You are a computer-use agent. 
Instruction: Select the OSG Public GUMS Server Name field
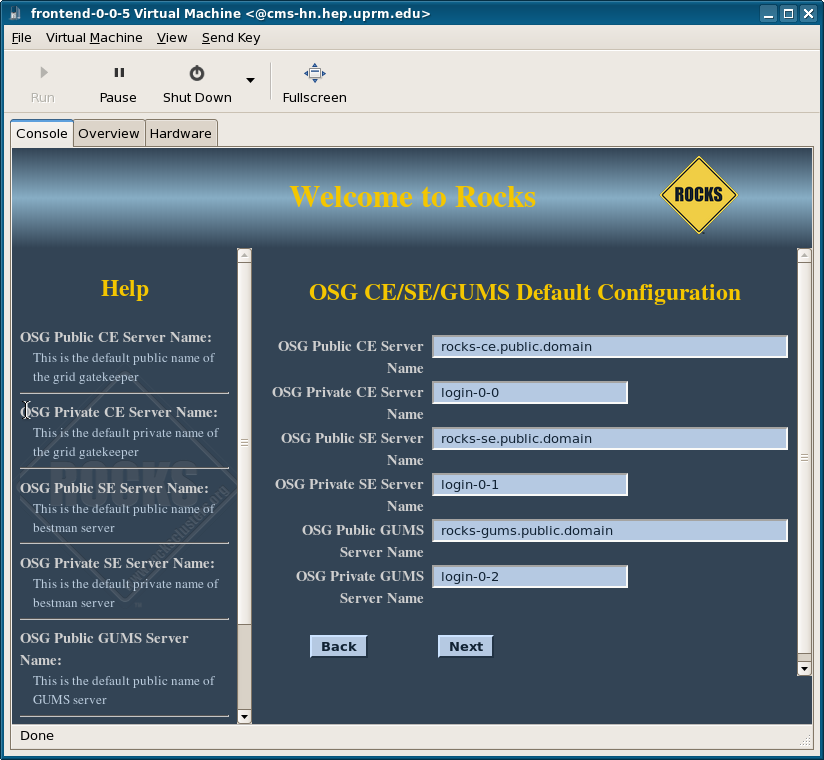pos(609,531)
